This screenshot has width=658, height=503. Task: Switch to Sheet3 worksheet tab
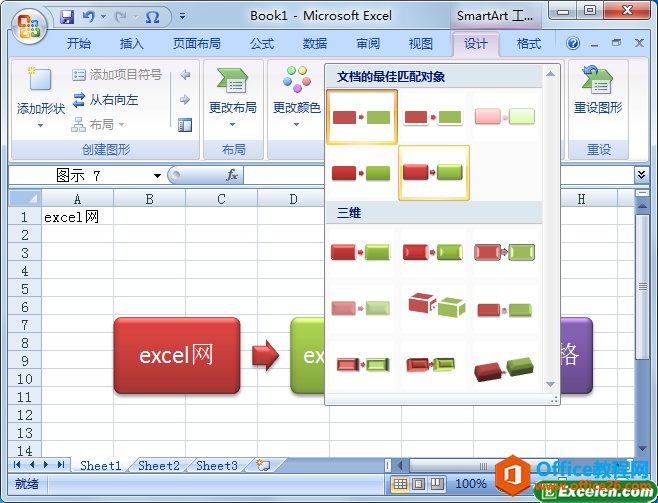pos(217,466)
